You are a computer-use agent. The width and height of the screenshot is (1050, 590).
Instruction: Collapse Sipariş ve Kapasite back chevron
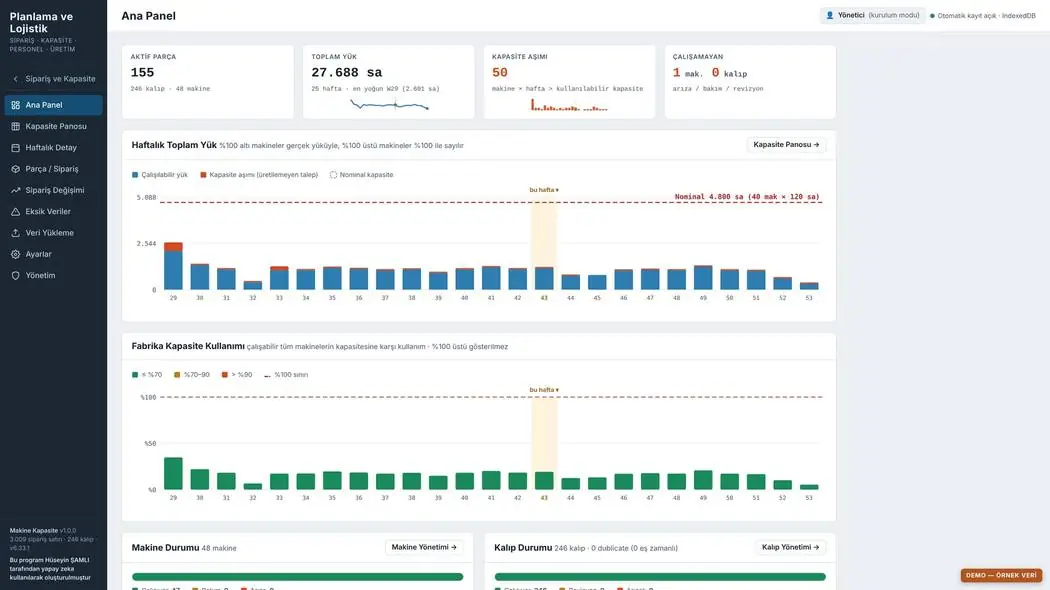(15, 79)
